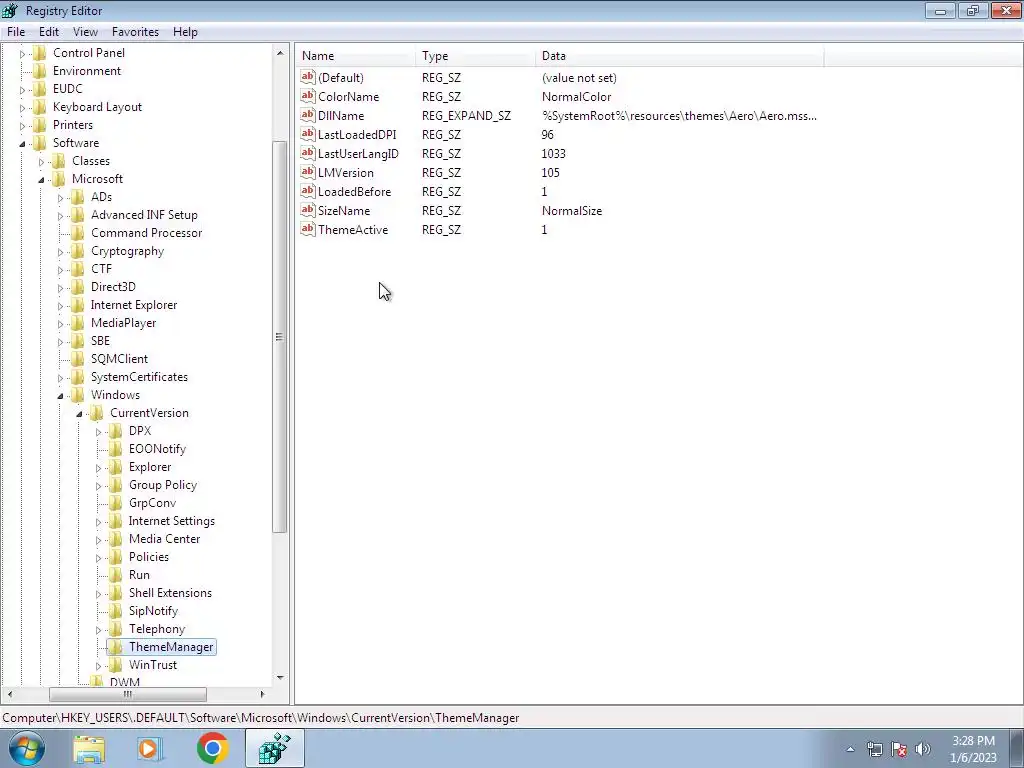Click the ColorName value string icon
The image size is (1024, 768).
[x=308, y=96]
